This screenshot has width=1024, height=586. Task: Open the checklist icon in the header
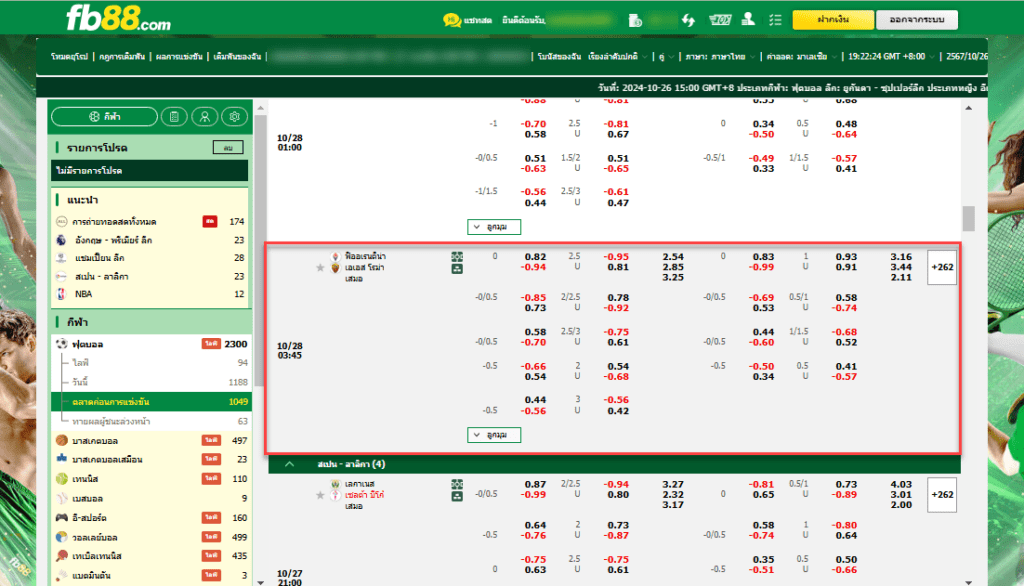[775, 20]
